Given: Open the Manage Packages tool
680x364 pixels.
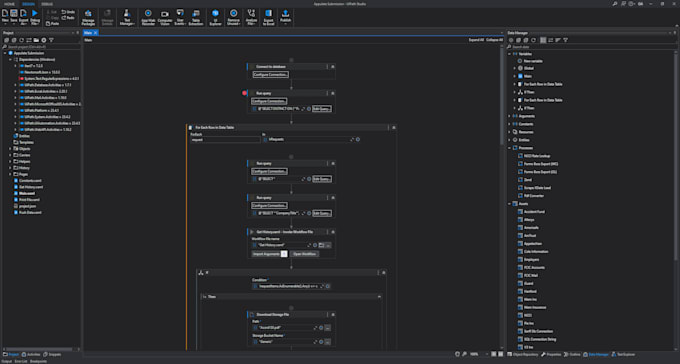Looking at the screenshot, I should [x=88, y=17].
